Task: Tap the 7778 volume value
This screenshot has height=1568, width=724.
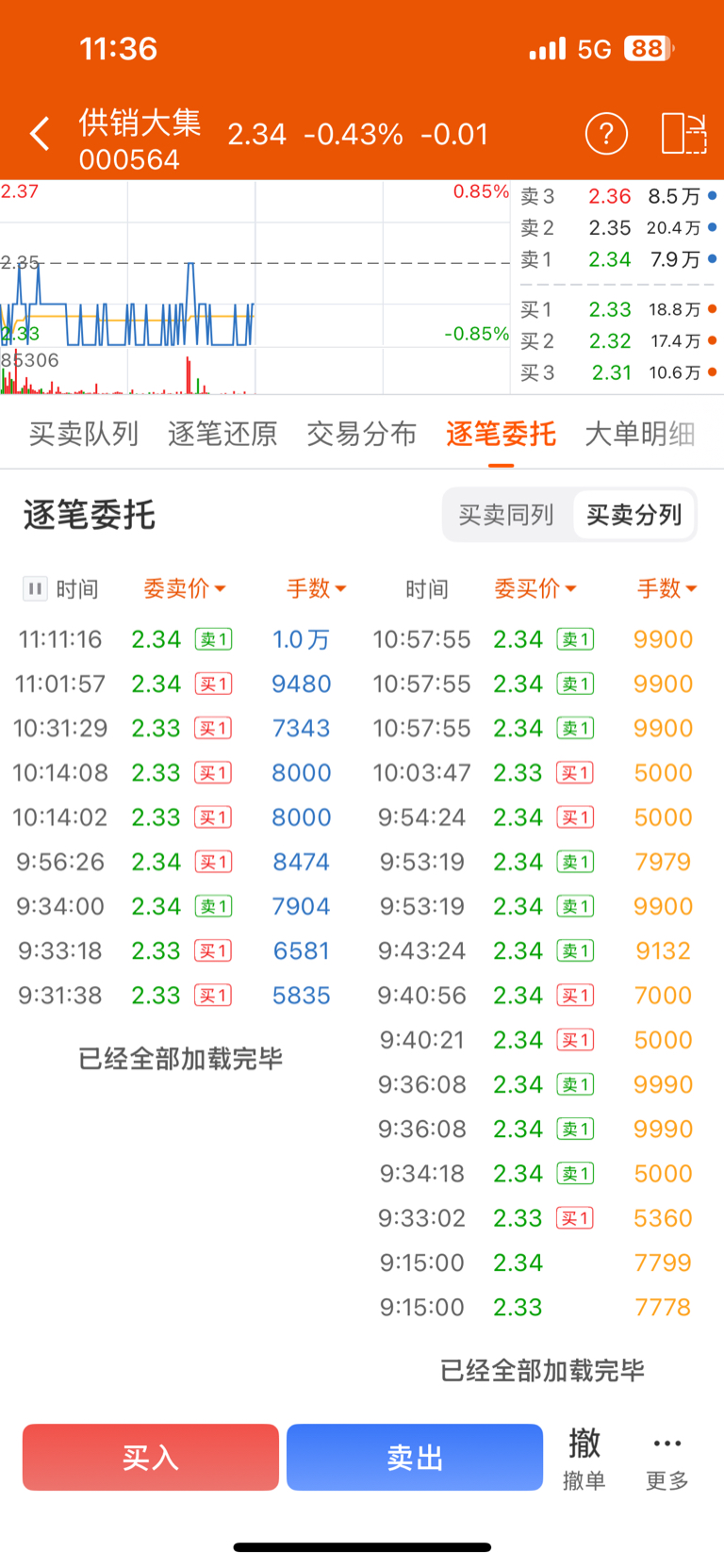Action: click(x=664, y=1308)
